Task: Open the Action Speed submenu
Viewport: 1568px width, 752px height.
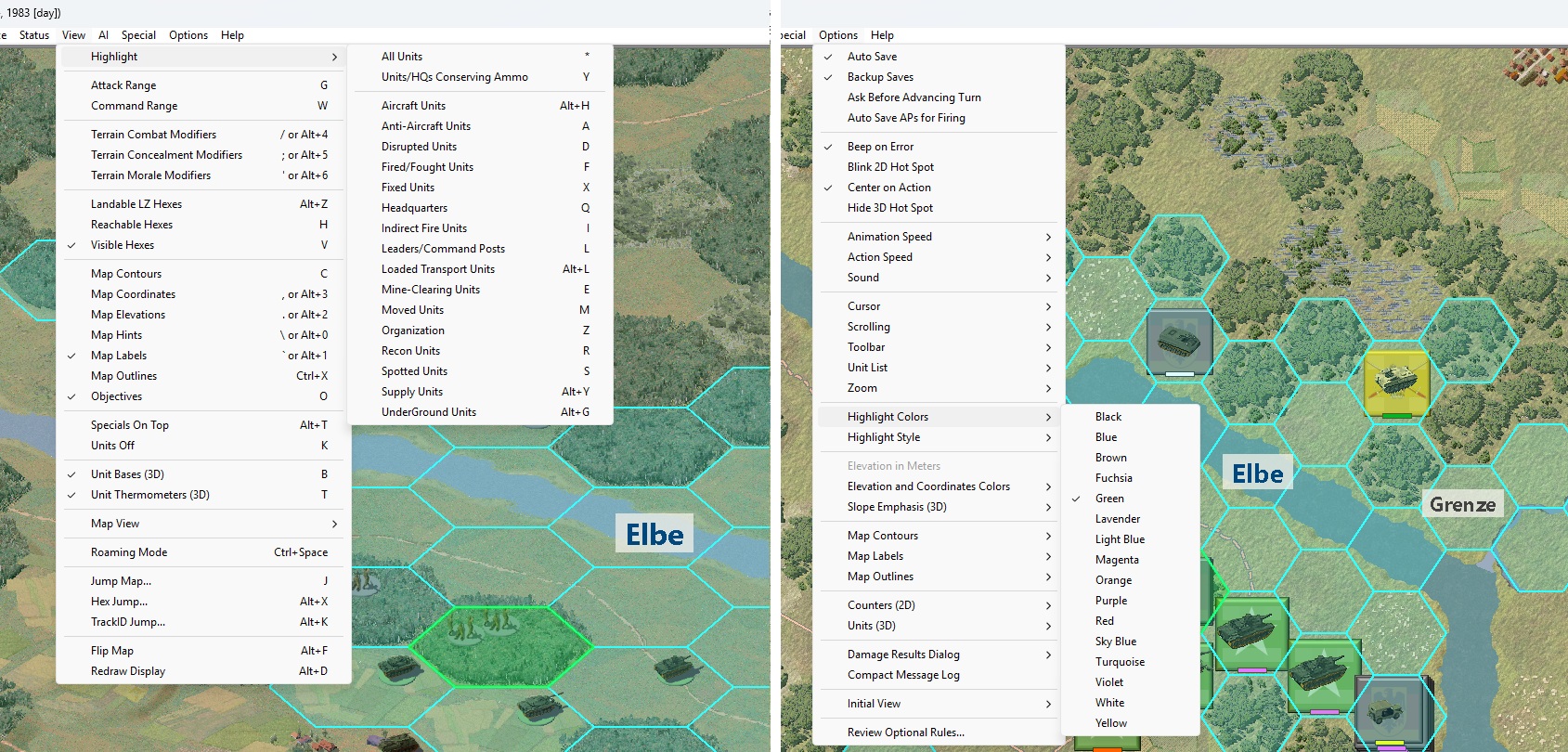Action: tap(939, 257)
